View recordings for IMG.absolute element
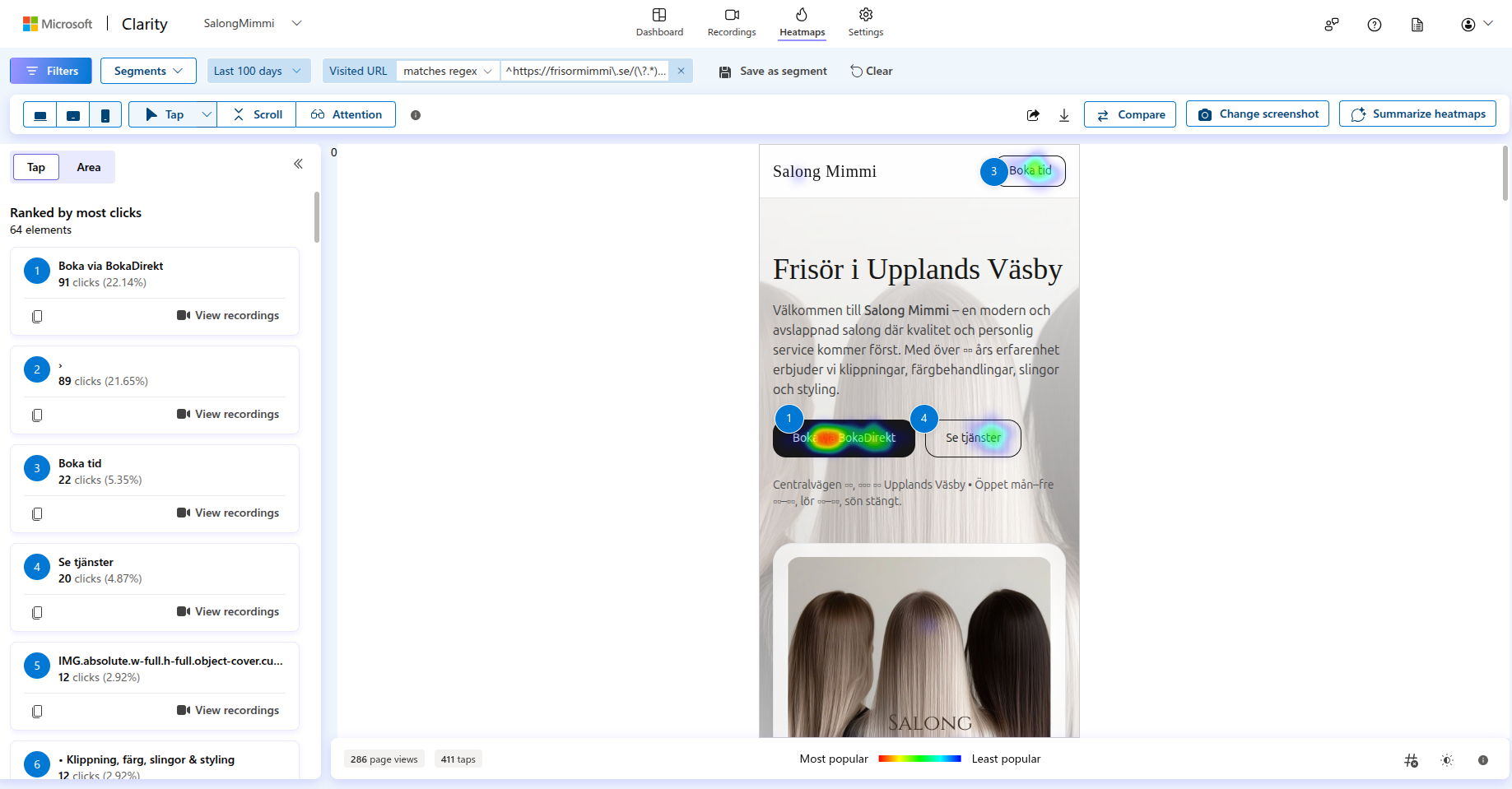1512x789 pixels. pos(228,711)
